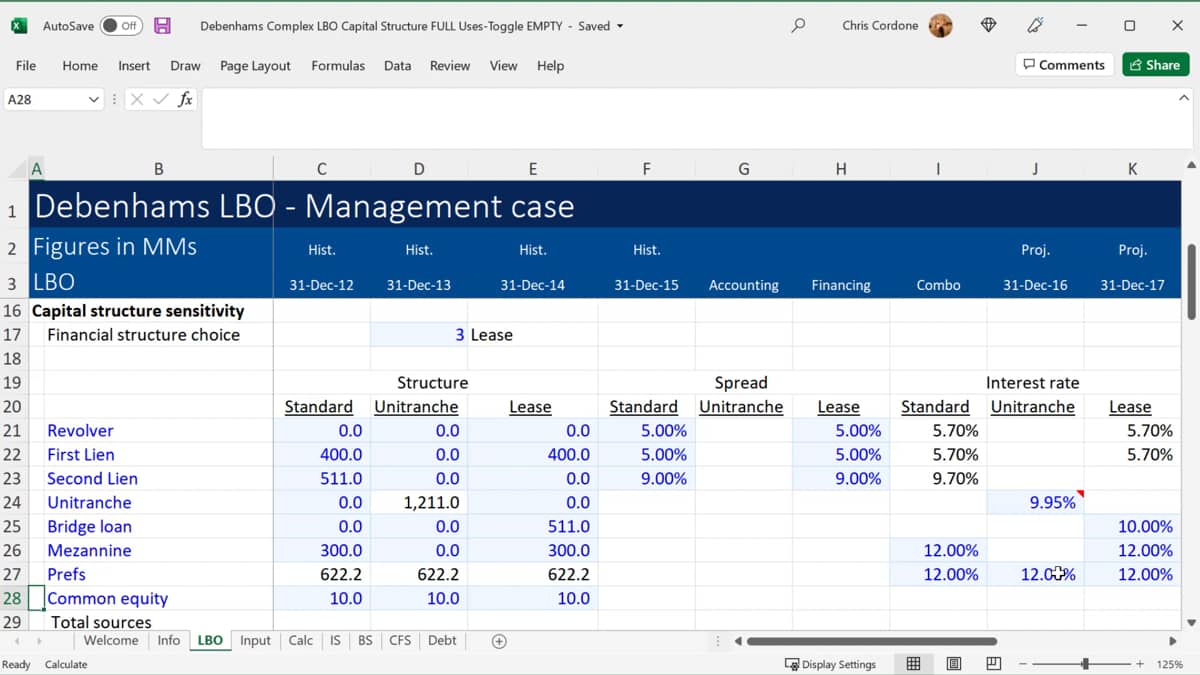Click the Insert Function fx icon
Image resolution: width=1200 pixels, height=675 pixels.
tap(185, 100)
